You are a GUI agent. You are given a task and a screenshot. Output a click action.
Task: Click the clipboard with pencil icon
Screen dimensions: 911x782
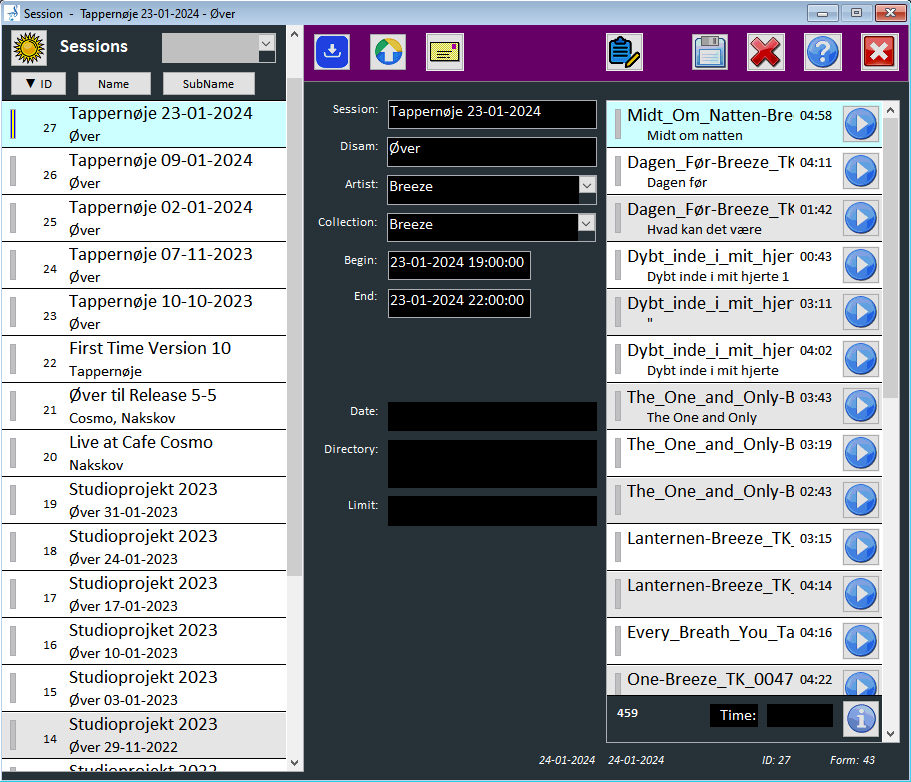[624, 52]
